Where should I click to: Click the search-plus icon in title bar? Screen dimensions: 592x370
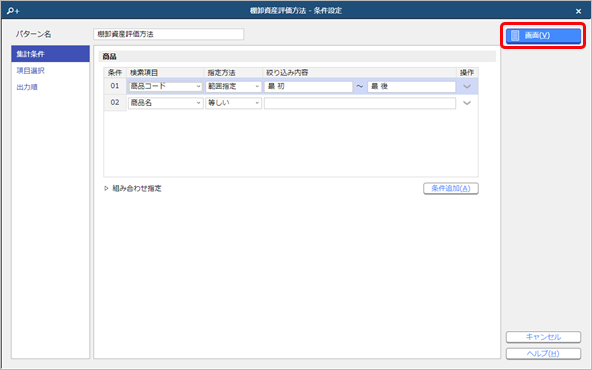tap(13, 11)
